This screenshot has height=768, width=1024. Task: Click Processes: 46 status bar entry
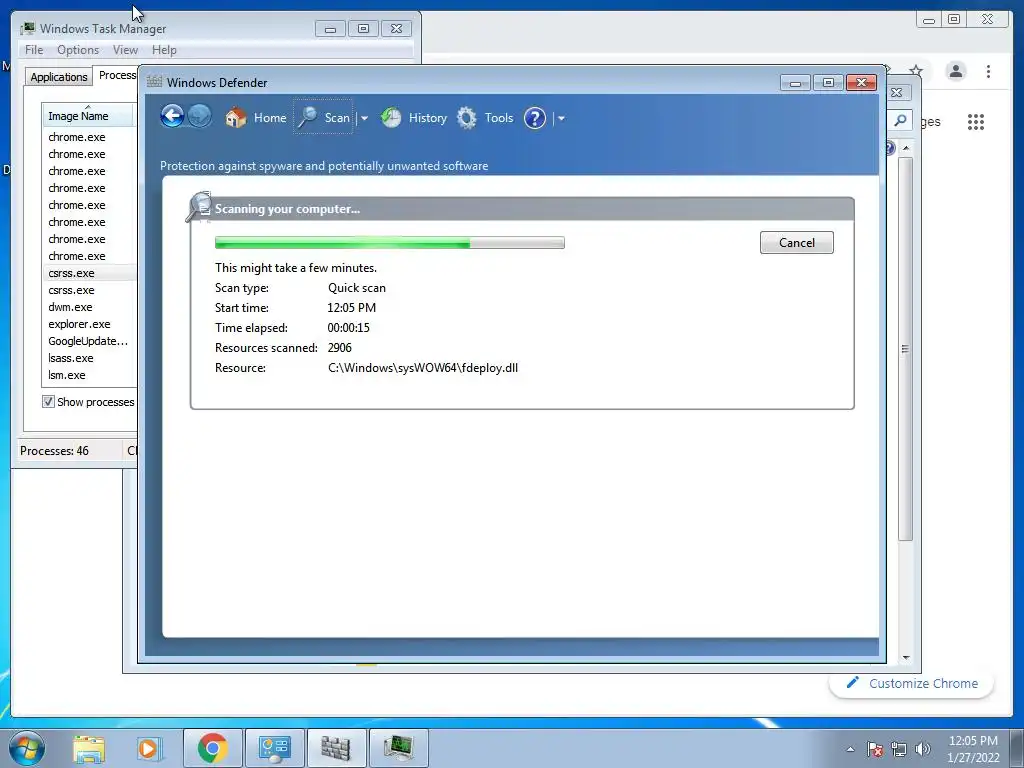tap(54, 451)
